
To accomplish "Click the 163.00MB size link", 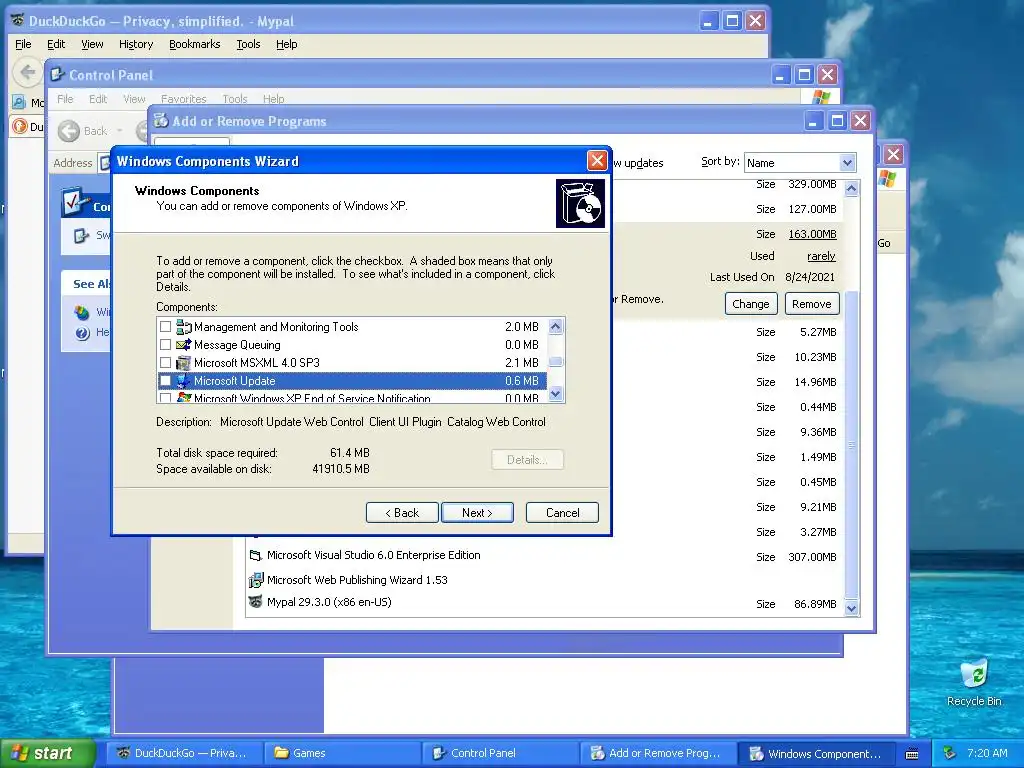I will [x=812, y=234].
